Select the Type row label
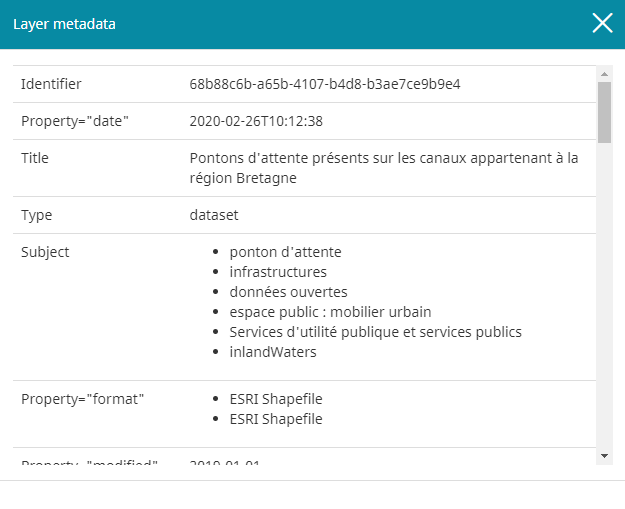The height and width of the screenshot is (509, 625). (36, 215)
